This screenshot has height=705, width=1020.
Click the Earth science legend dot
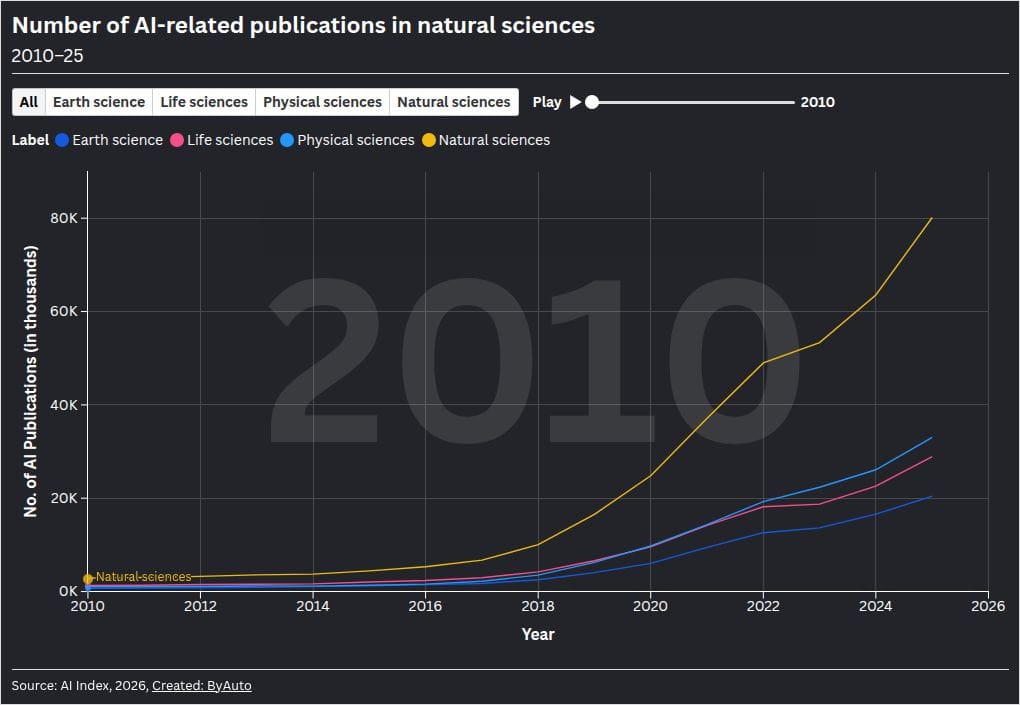pyautogui.click(x=62, y=140)
